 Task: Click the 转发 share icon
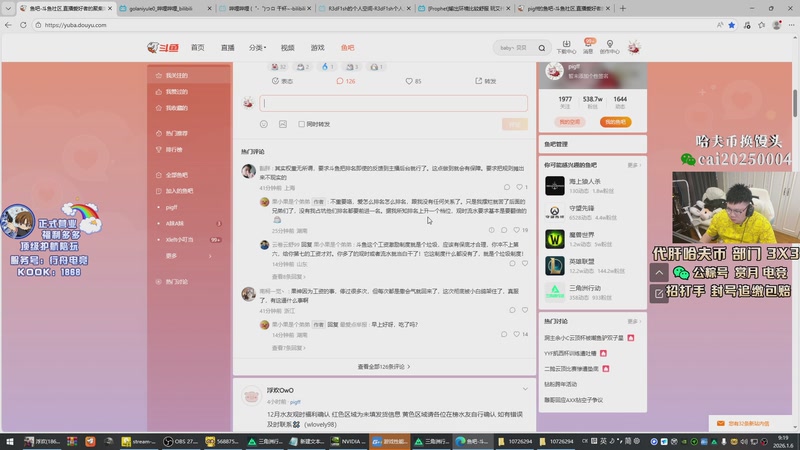coord(479,81)
